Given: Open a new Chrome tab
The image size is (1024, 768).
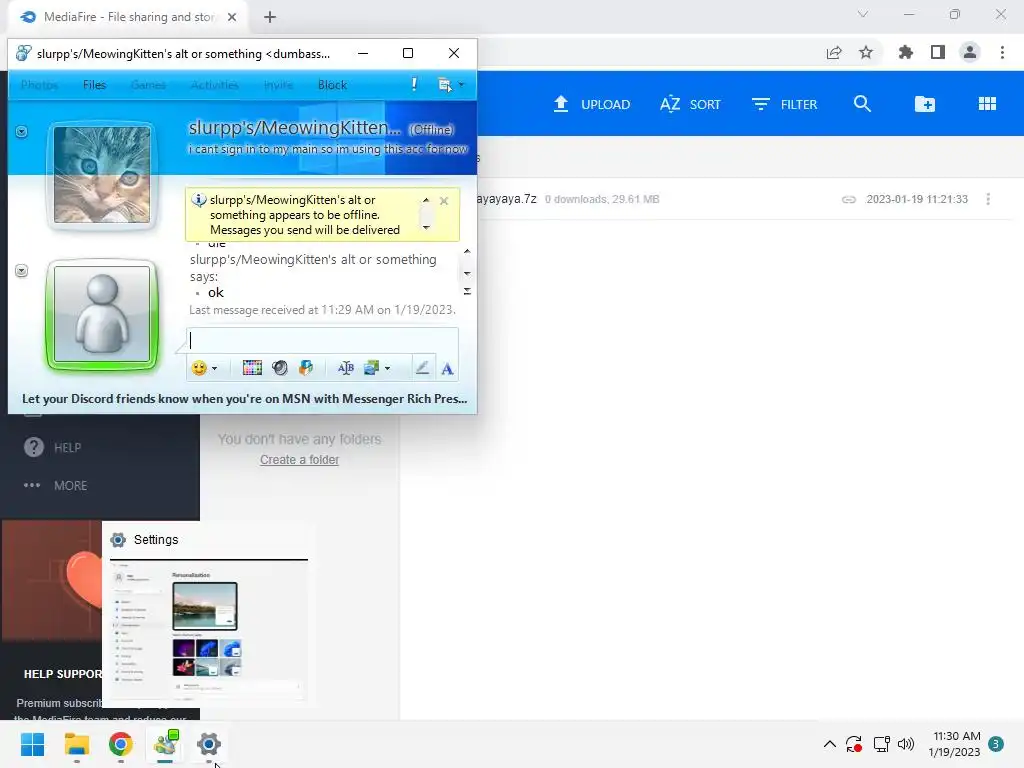Looking at the screenshot, I should 270,17.
